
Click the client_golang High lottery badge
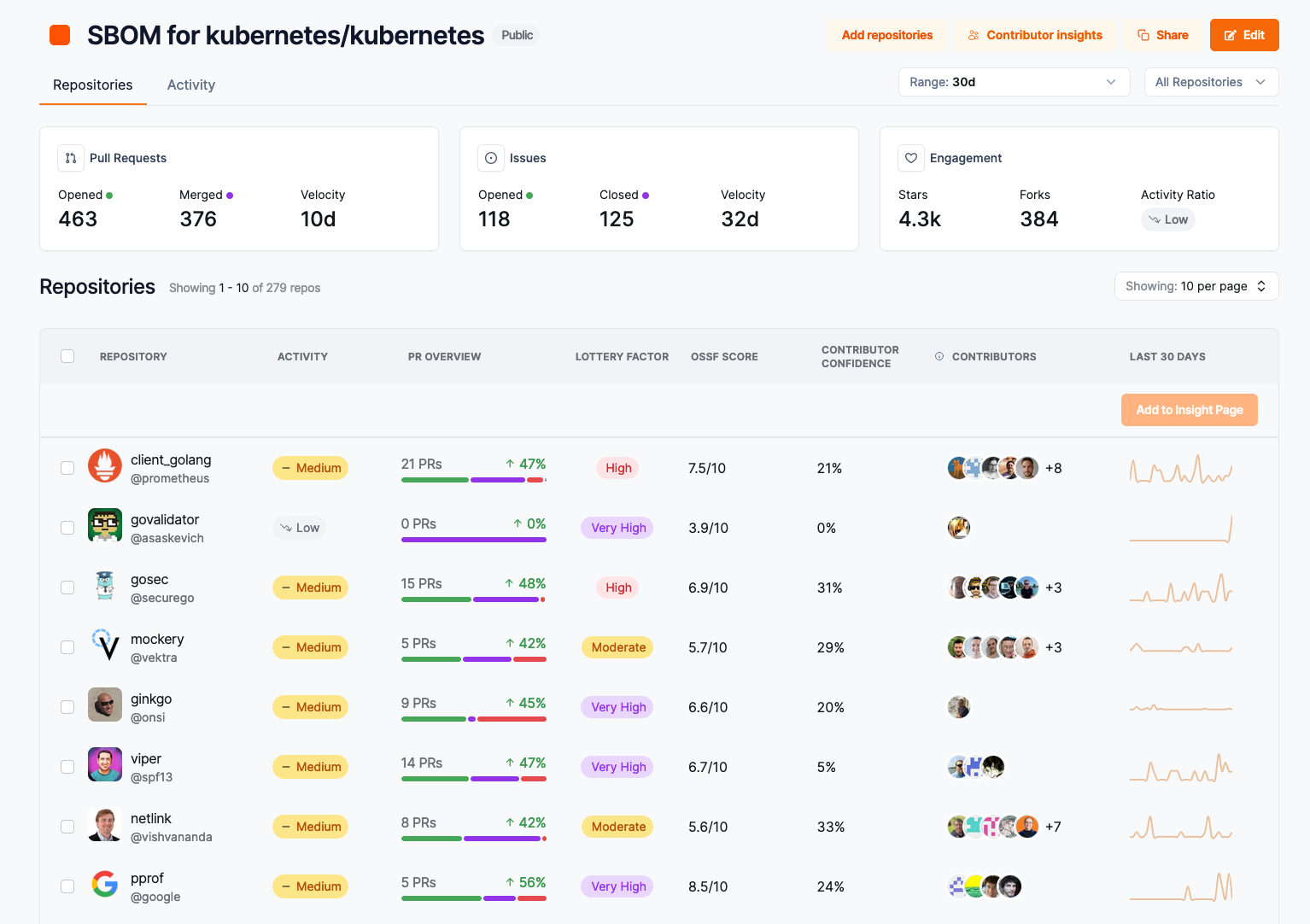(618, 468)
